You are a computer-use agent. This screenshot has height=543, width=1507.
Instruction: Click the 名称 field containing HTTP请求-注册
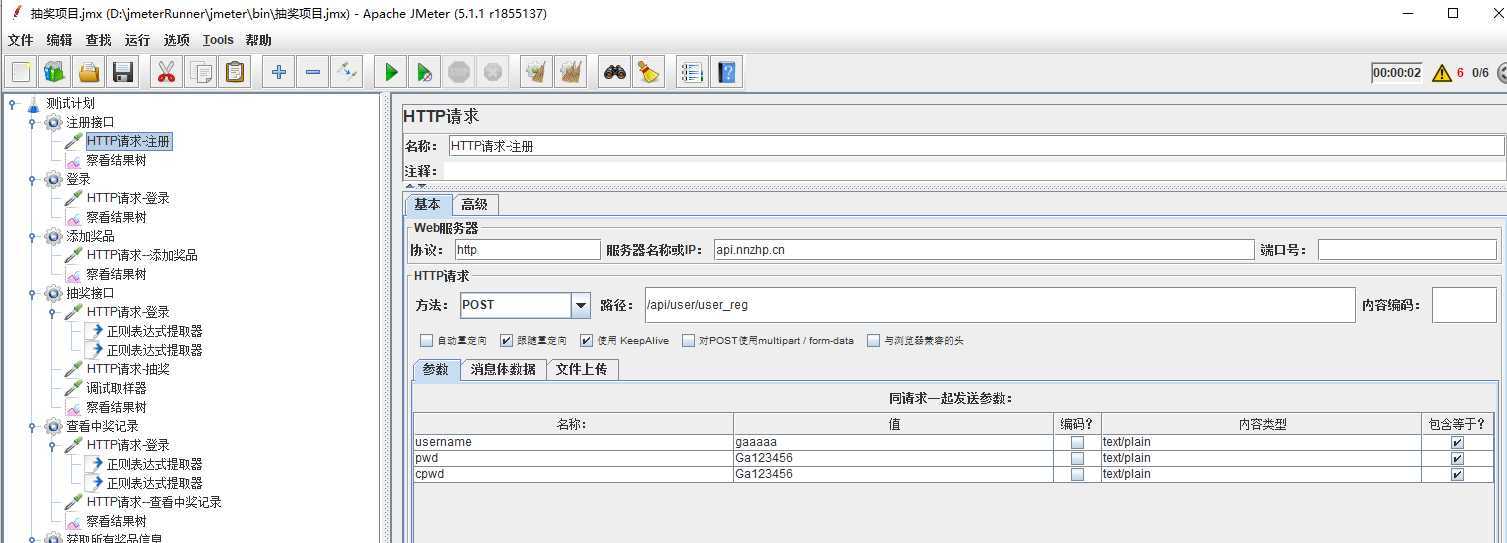975,146
